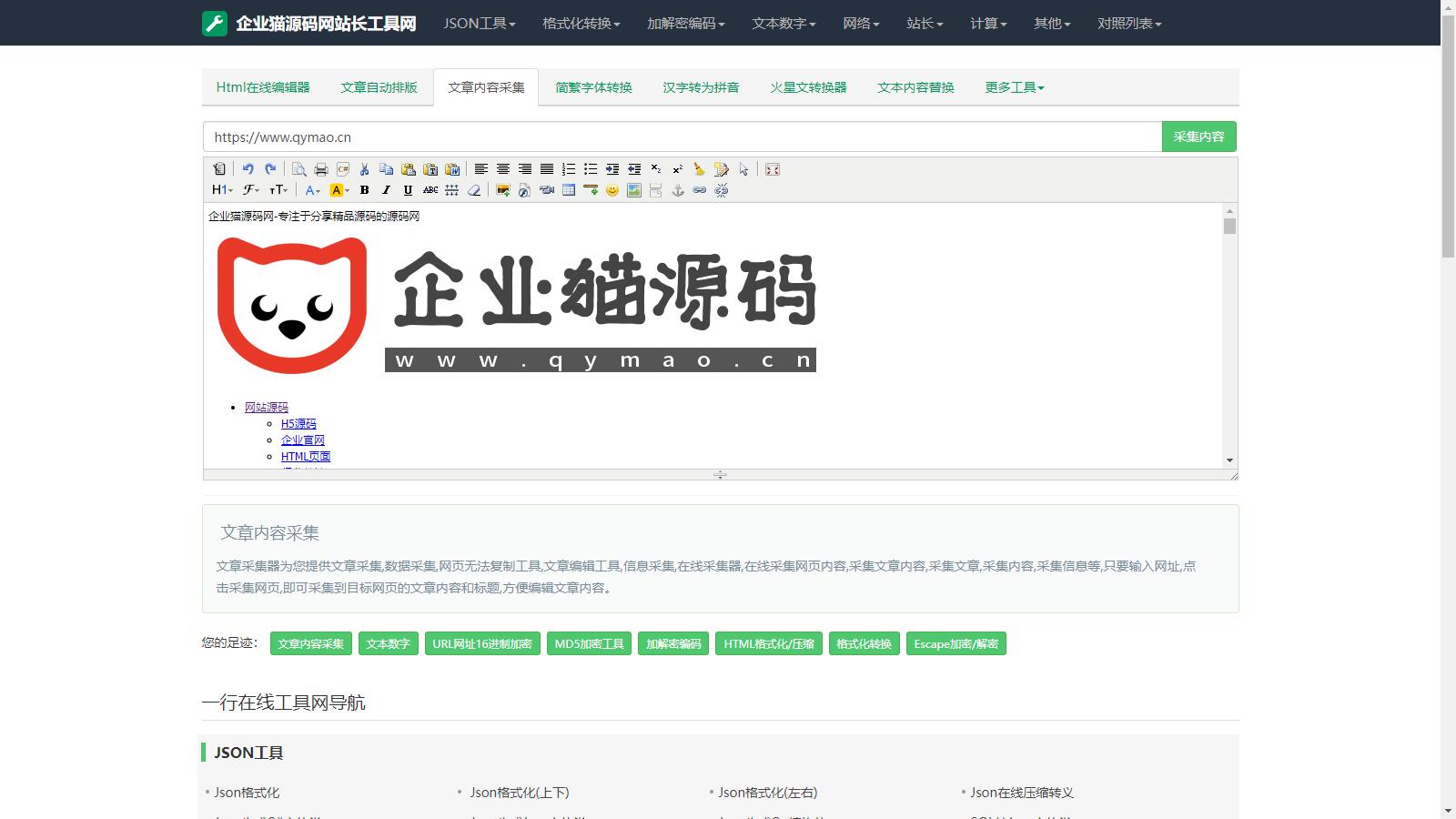Apply subscript formatting
The height and width of the screenshot is (819, 1456).
pos(656,169)
